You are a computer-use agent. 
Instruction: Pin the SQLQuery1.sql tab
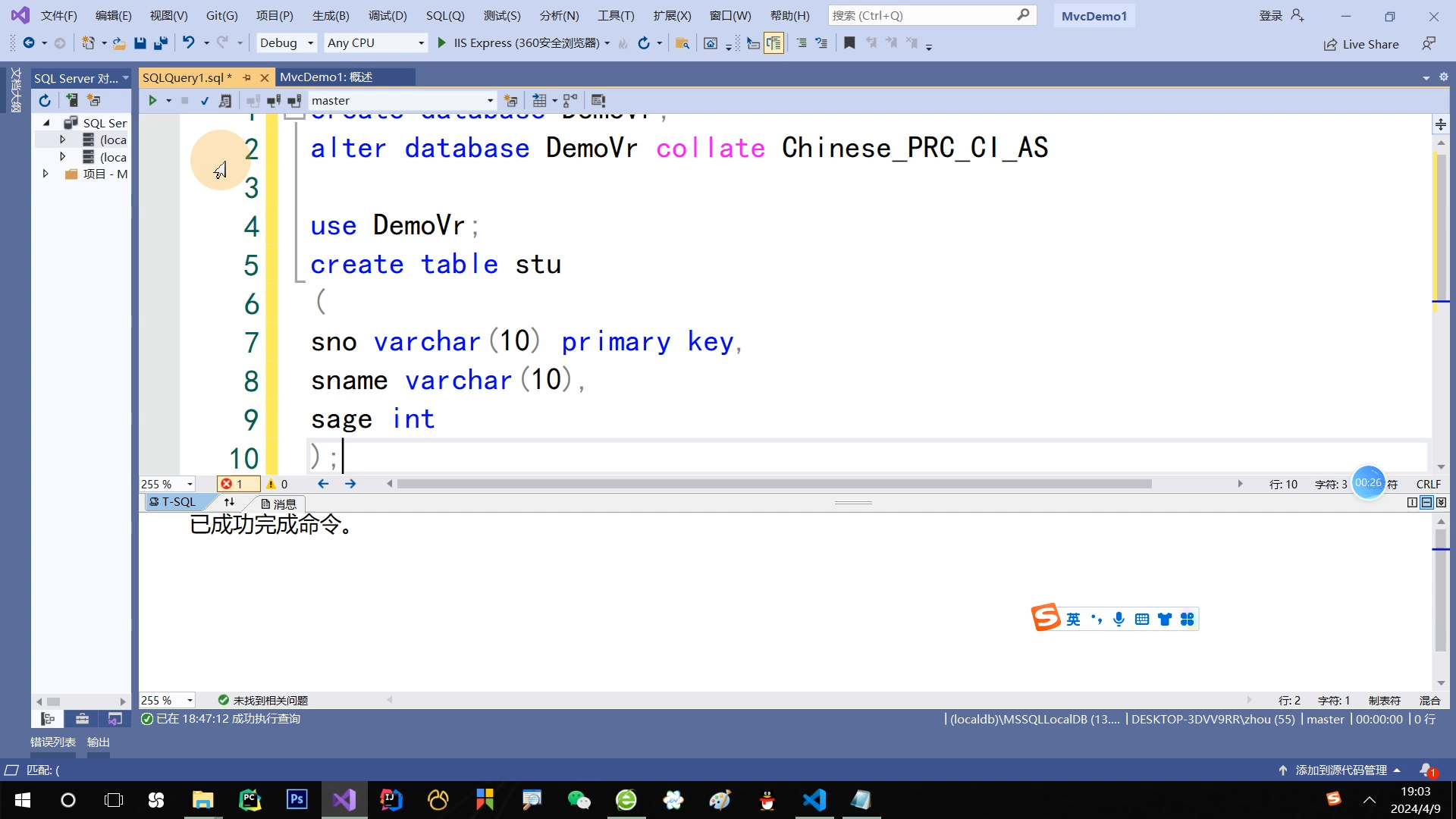[x=246, y=77]
